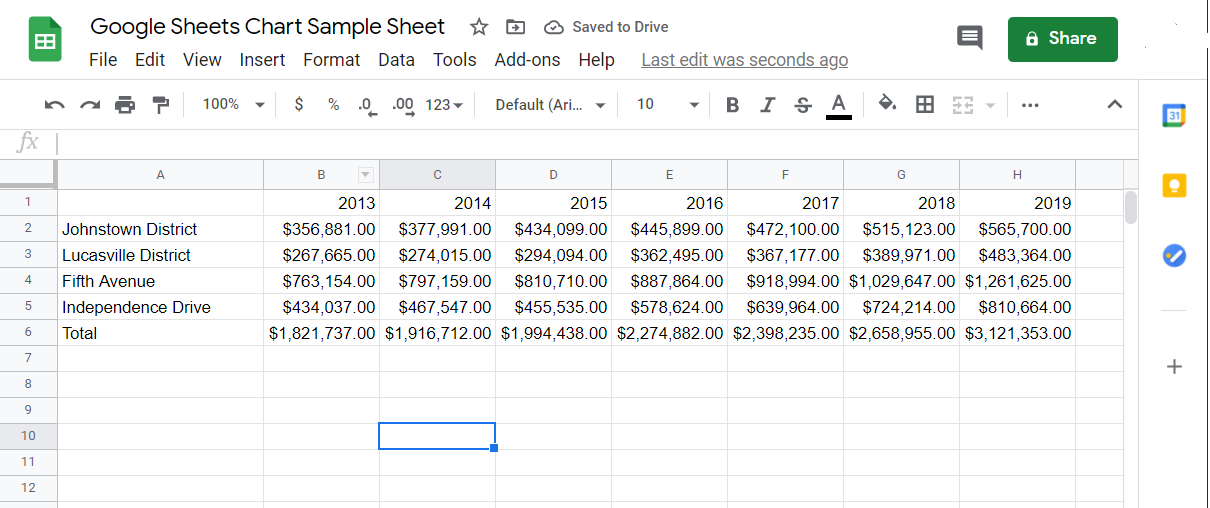1210x508 pixels.
Task: Toggle bold formatting
Action: click(733, 104)
